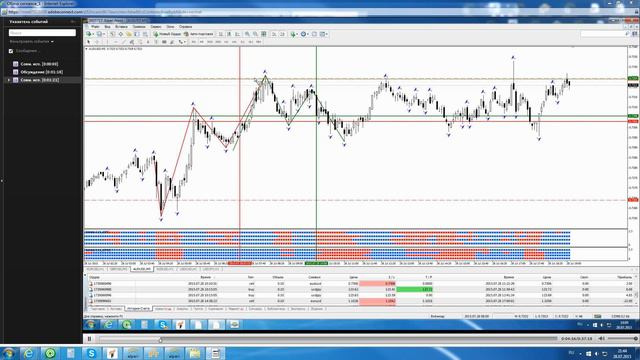Select the AUDUSD,M5 chart tab
The height and width of the screenshot is (360, 640).
point(142,269)
